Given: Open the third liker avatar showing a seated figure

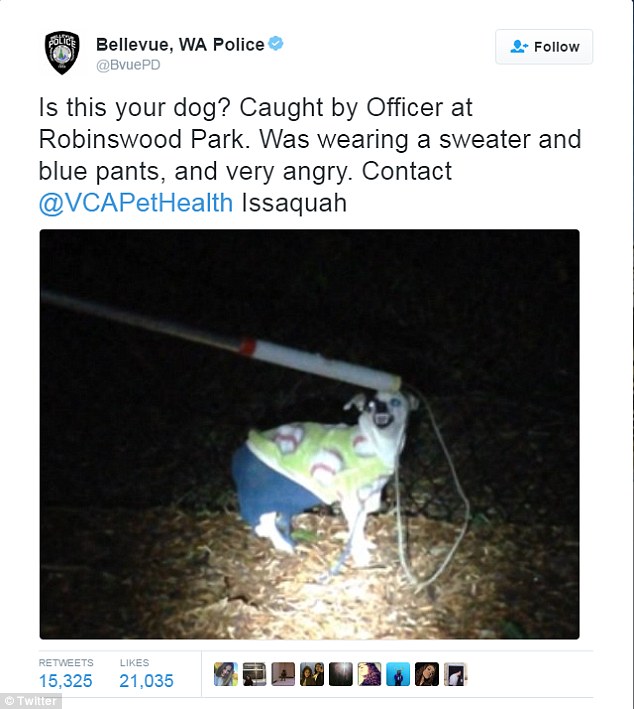Looking at the screenshot, I should (x=283, y=674).
